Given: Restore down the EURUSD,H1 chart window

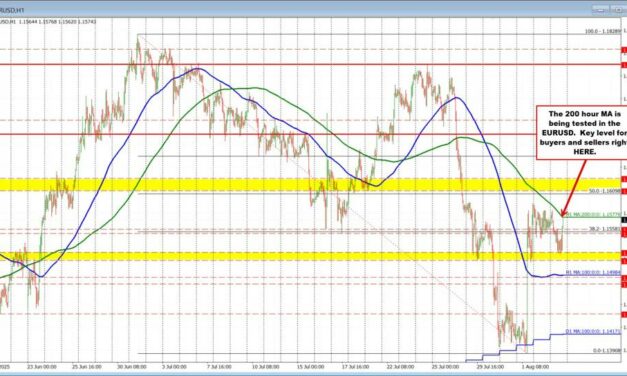Looking at the screenshot, I should pos(618,9).
